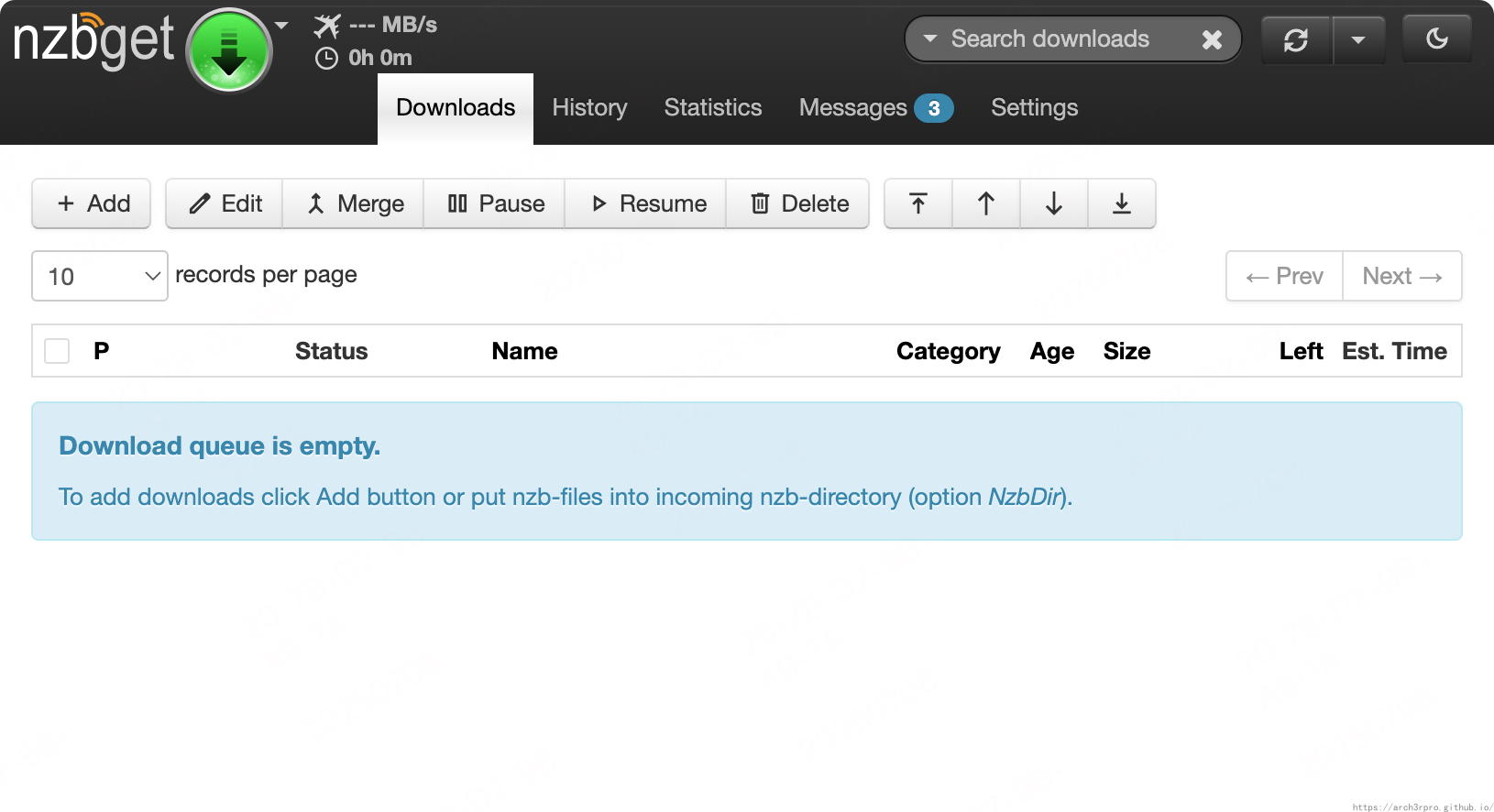The width and height of the screenshot is (1494, 812).
Task: Open the records per page dropdown
Action: (100, 276)
